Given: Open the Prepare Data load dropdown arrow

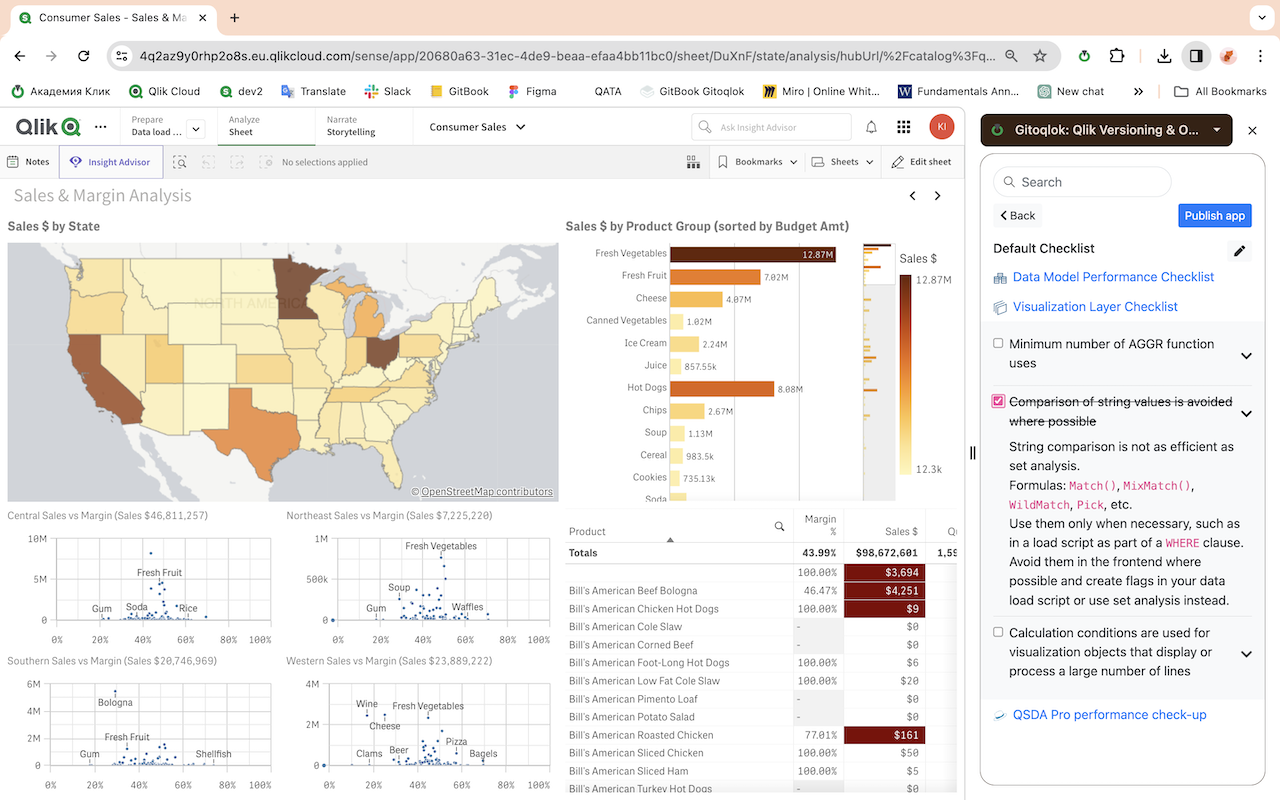Looking at the screenshot, I should [195, 128].
